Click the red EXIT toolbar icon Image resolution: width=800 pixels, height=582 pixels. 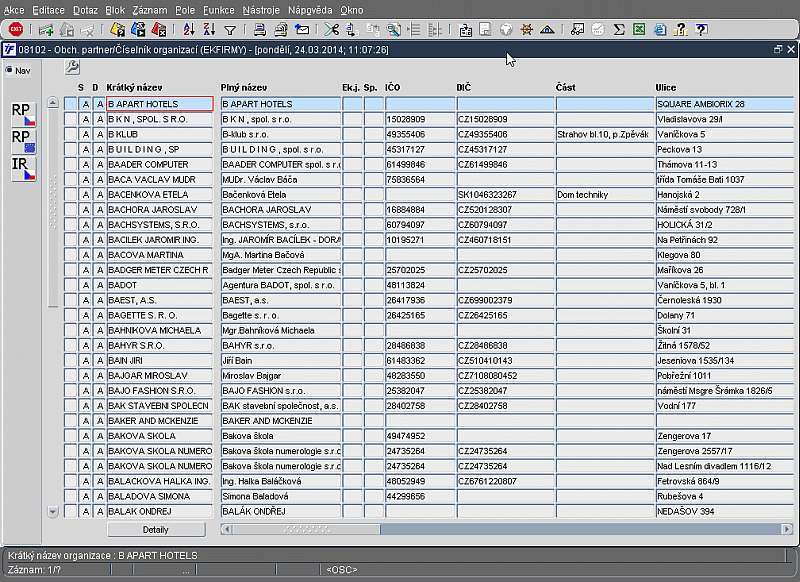pos(16,30)
